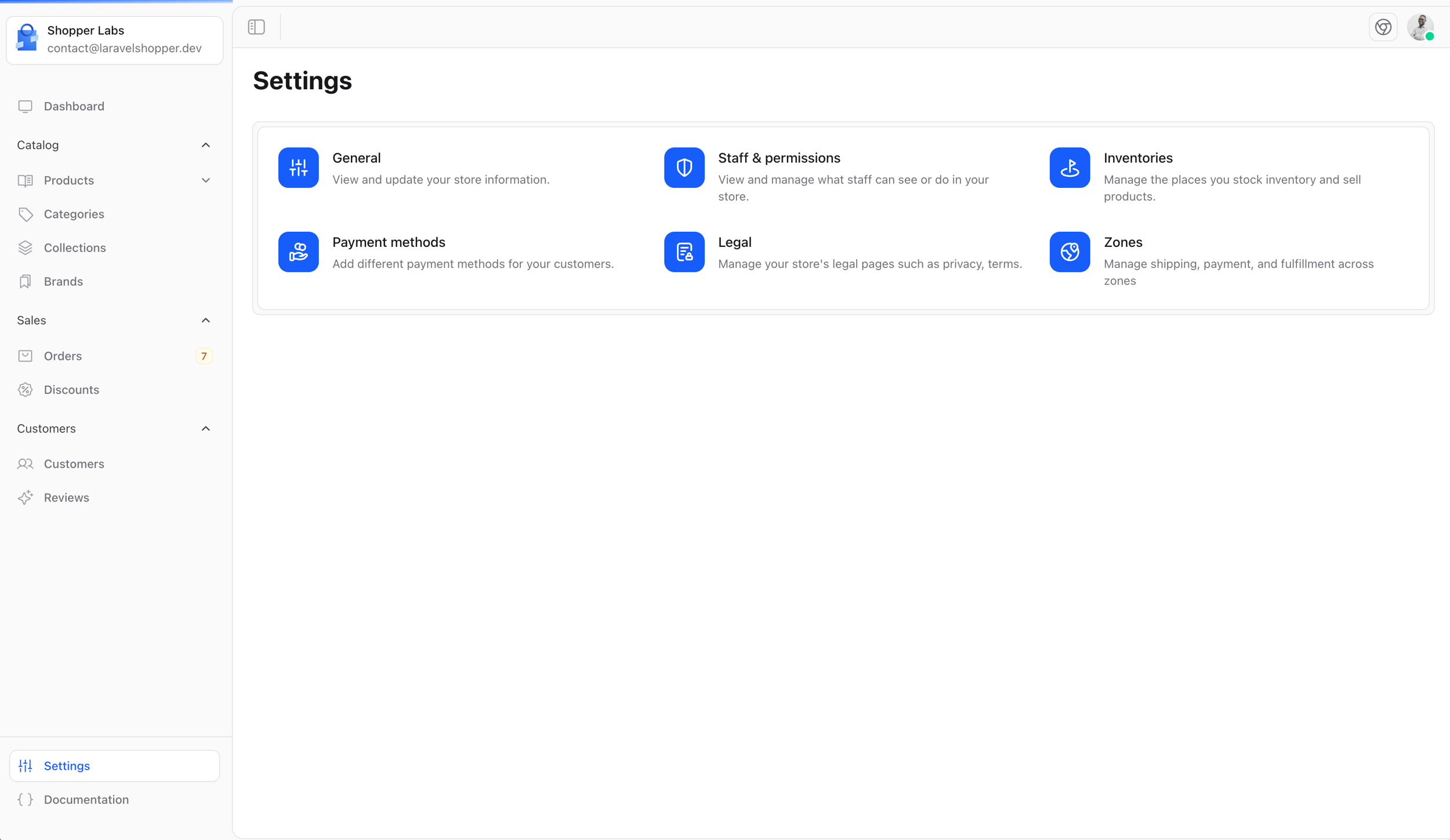Click the Discounts percent badge icon
Image resolution: width=1450 pixels, height=840 pixels.
point(25,390)
